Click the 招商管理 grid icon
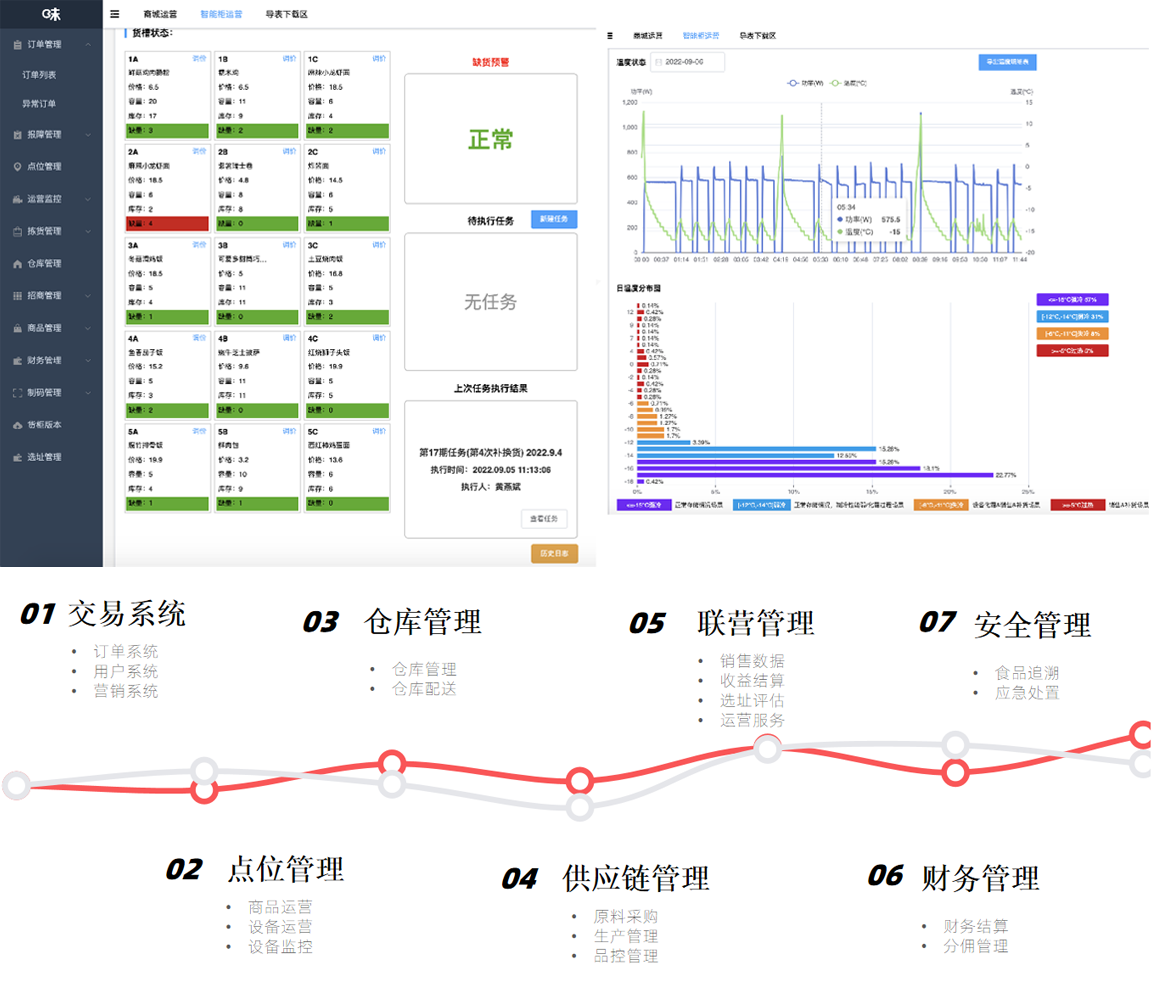 point(18,296)
